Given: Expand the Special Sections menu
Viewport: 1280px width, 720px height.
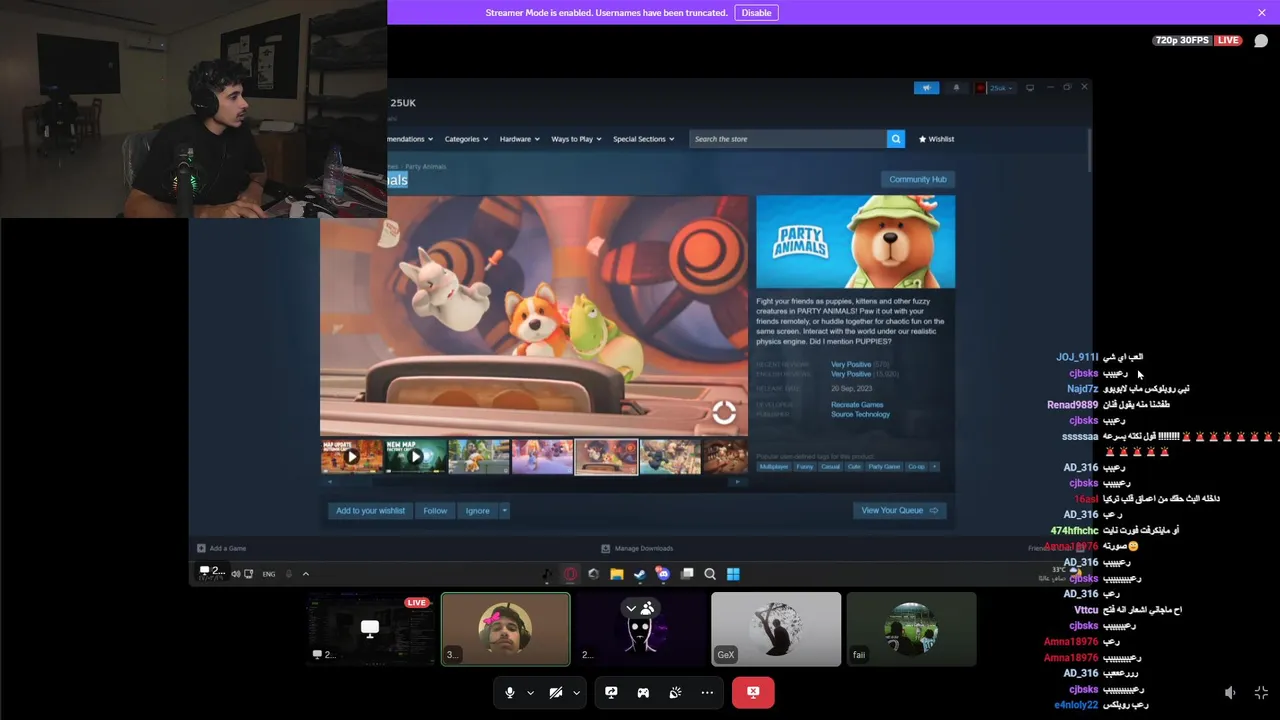Looking at the screenshot, I should point(644,139).
